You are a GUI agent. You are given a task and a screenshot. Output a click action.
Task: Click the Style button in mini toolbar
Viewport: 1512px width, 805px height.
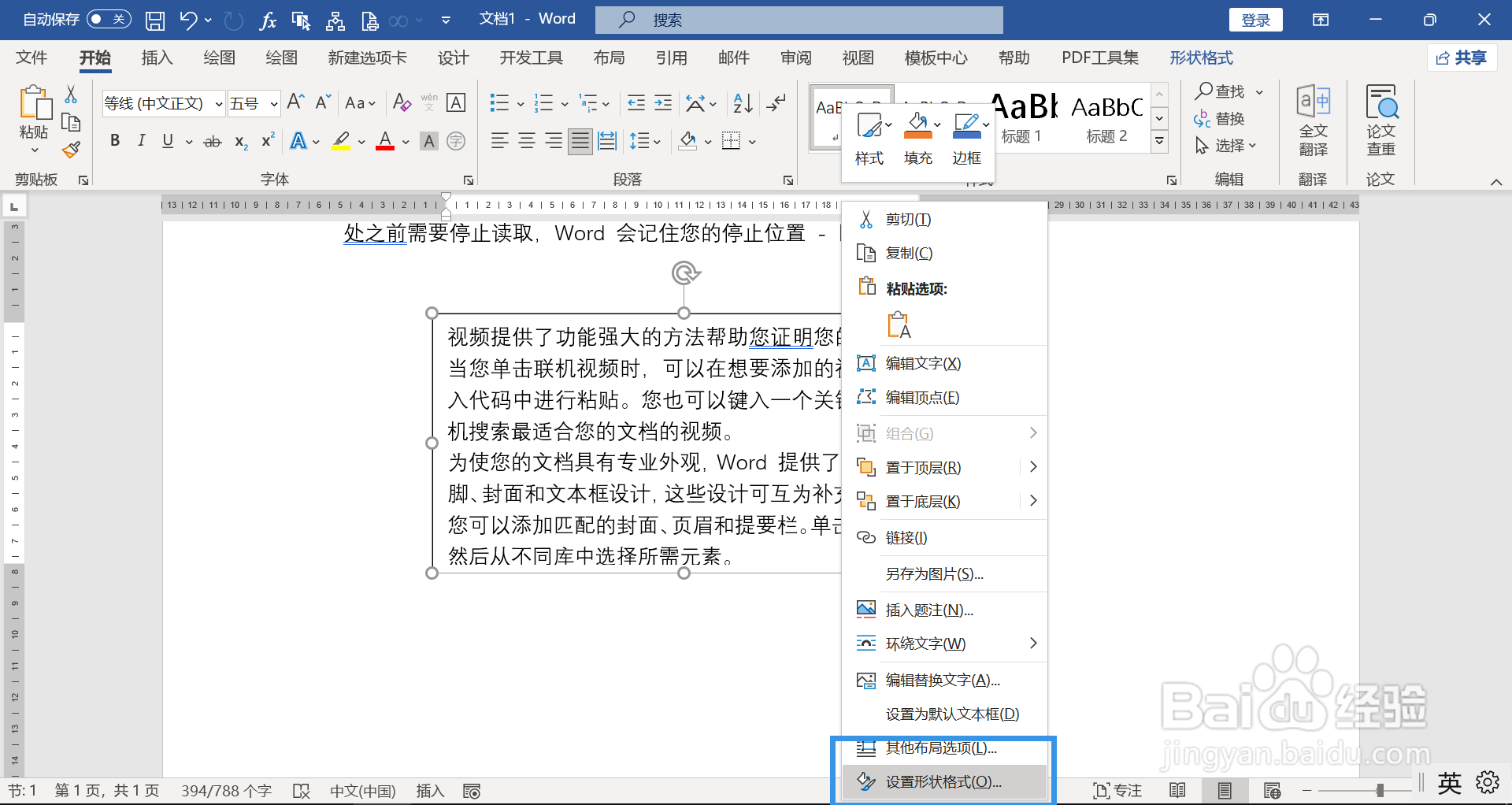click(x=870, y=139)
